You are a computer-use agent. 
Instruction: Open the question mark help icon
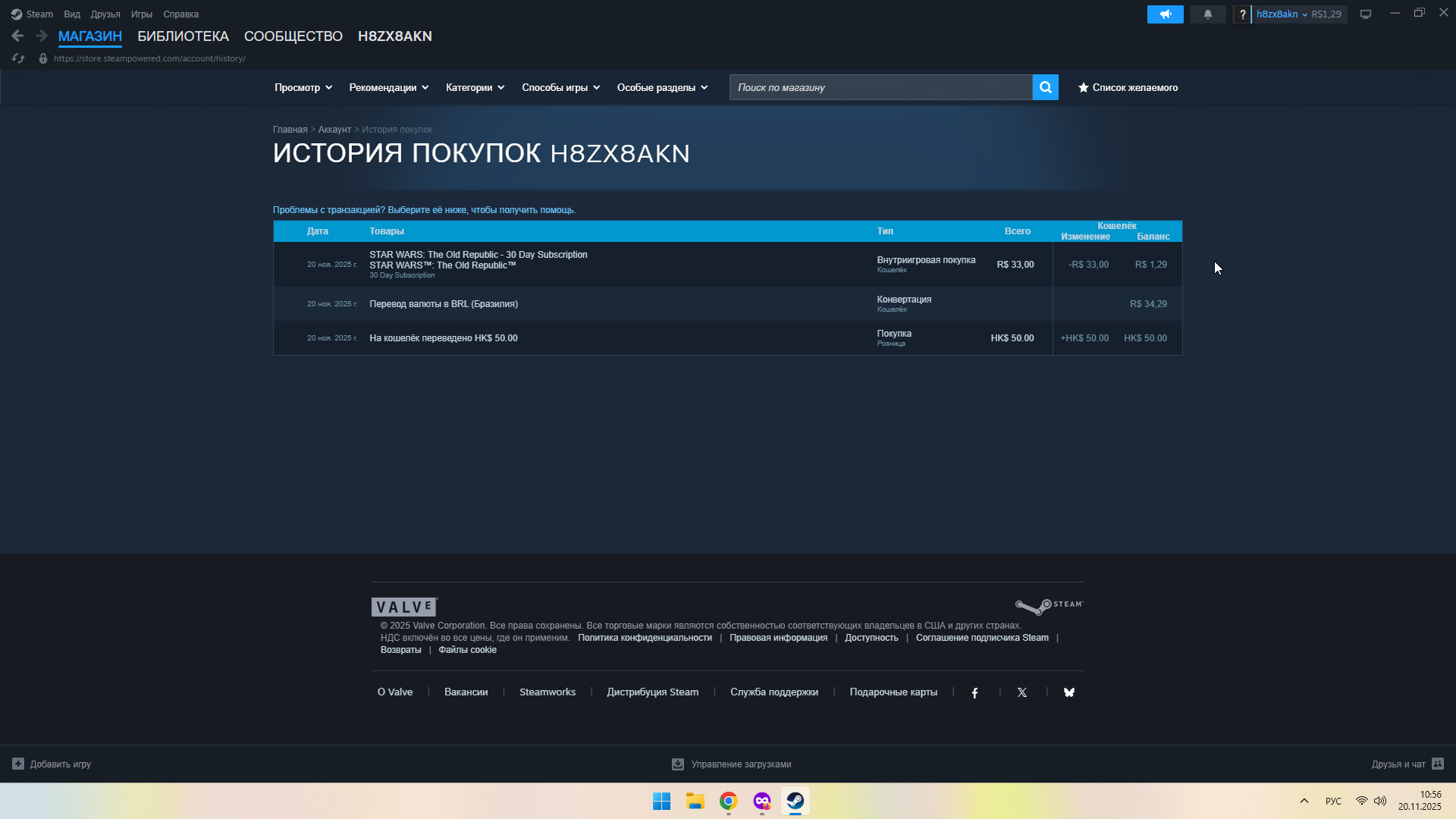[1242, 14]
